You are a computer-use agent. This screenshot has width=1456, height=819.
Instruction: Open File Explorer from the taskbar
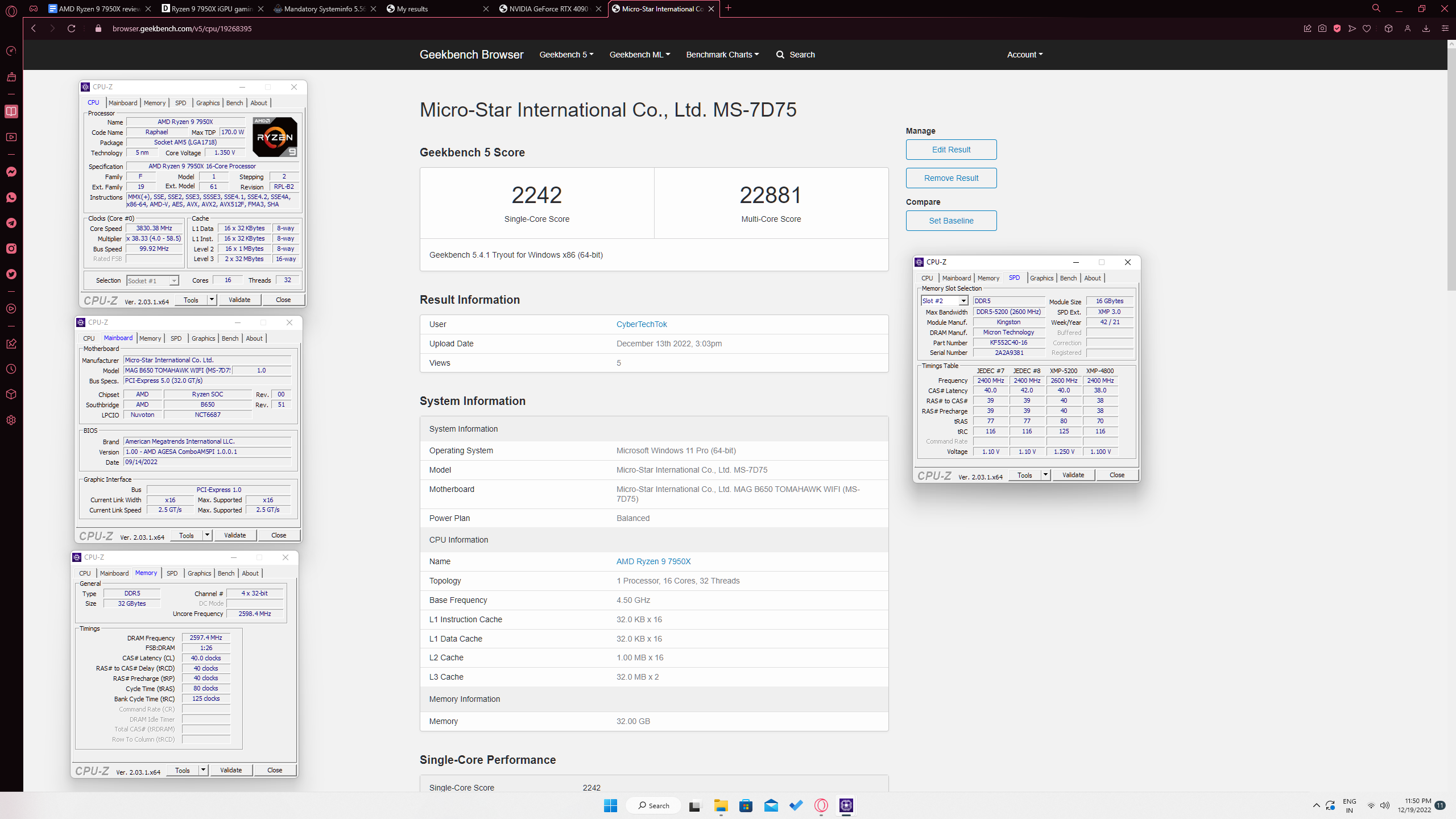[x=721, y=805]
